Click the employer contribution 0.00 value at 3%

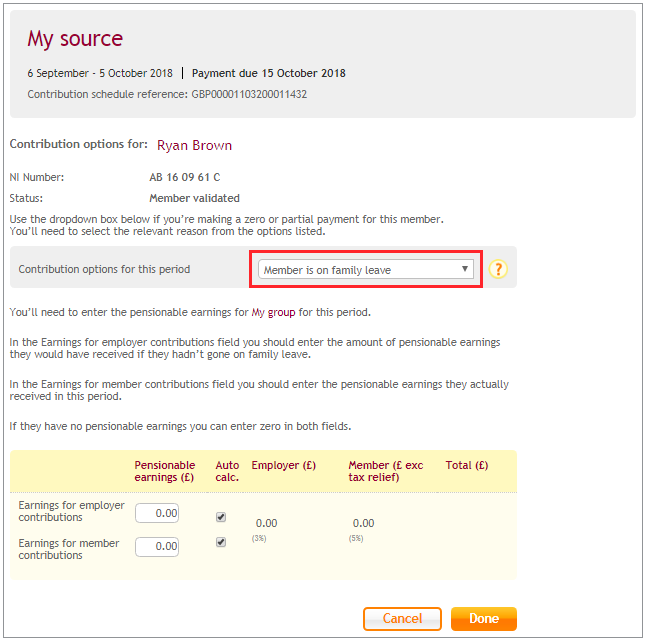click(x=267, y=523)
